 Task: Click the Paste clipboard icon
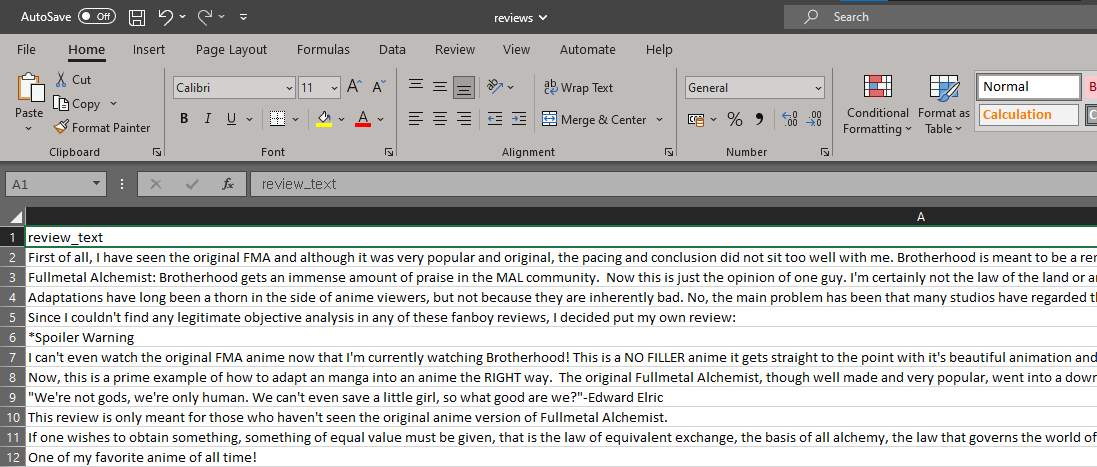click(x=29, y=87)
